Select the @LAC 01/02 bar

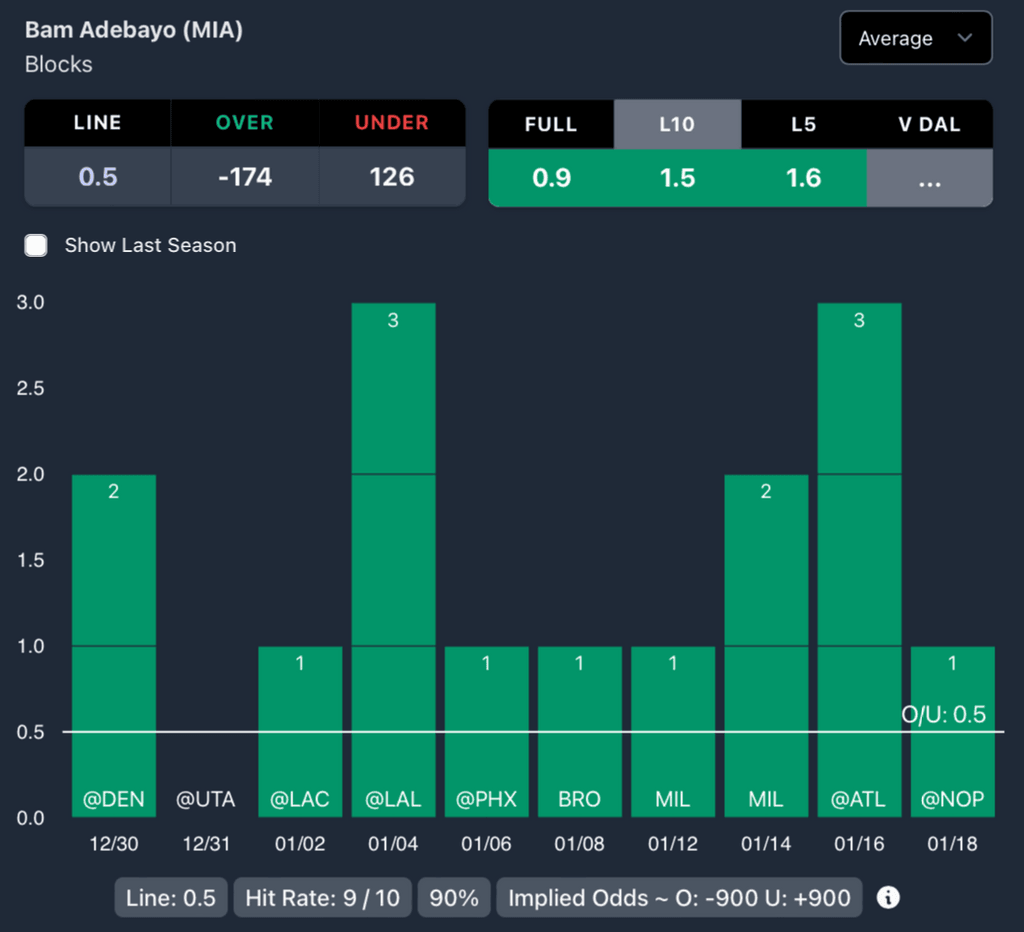point(300,731)
